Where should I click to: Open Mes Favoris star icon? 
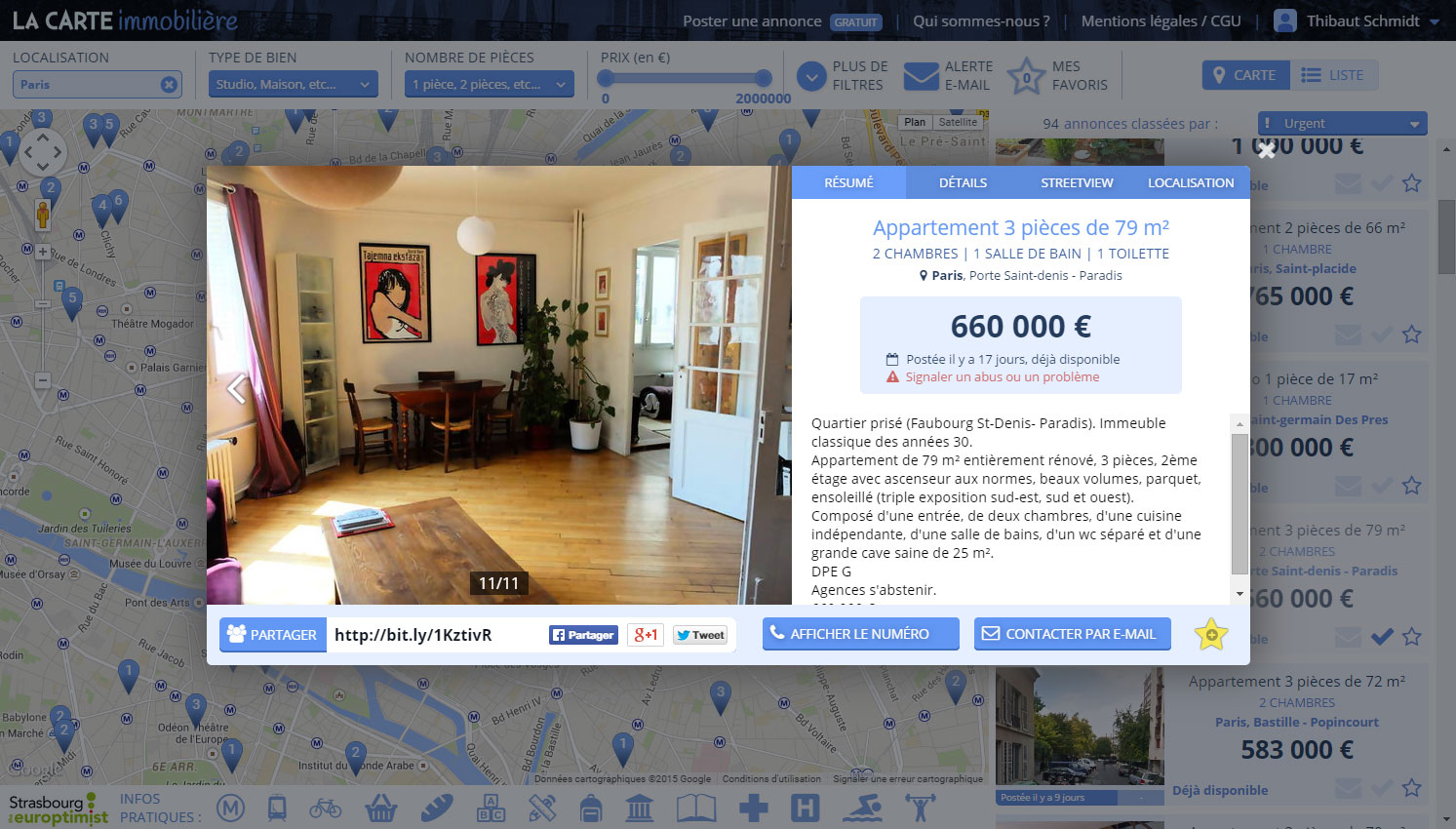point(1026,76)
